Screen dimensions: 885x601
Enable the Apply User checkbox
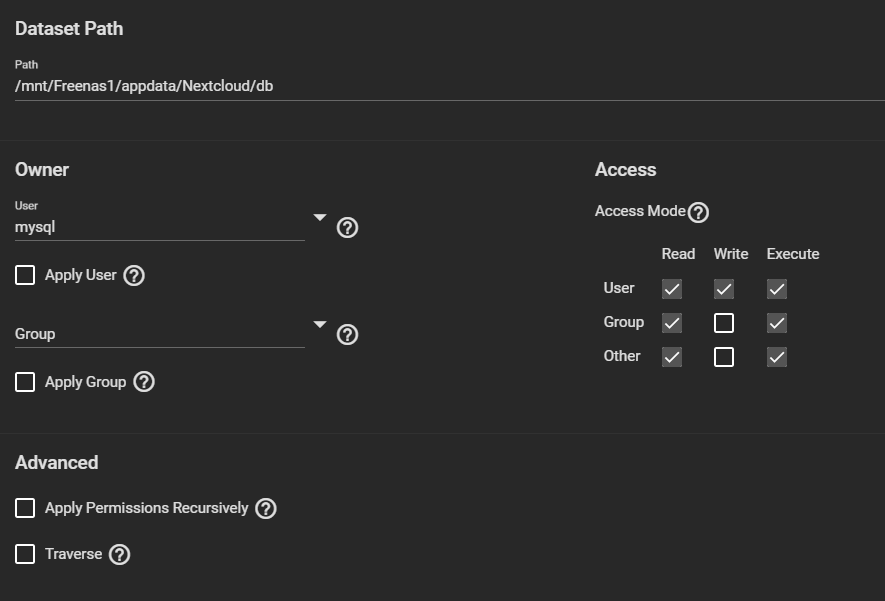[25, 276]
